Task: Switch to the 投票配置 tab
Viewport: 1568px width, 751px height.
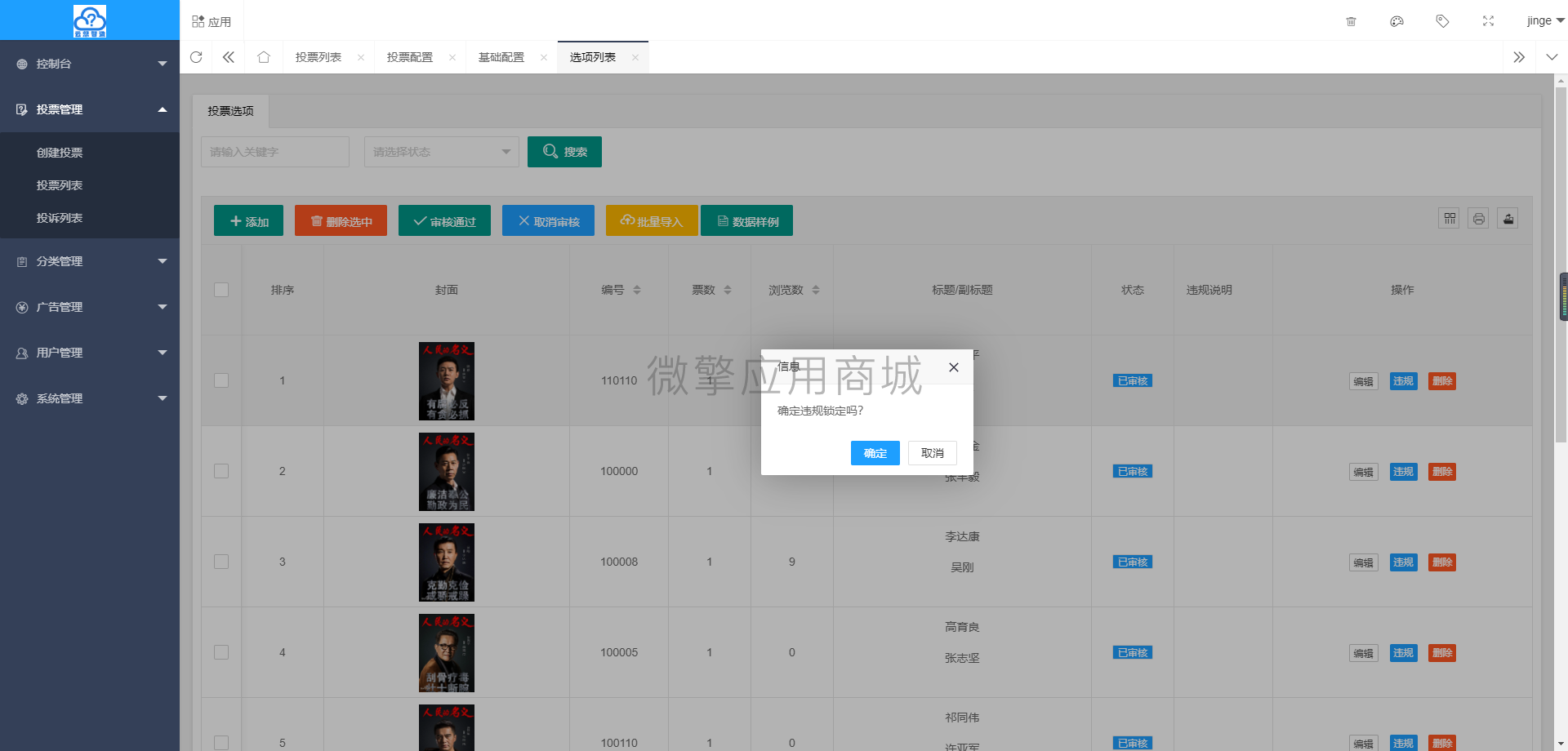Action: [x=410, y=57]
